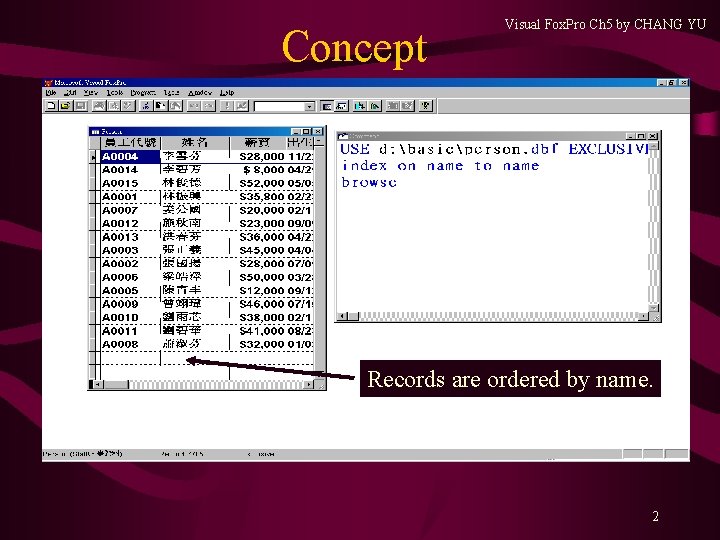The width and height of the screenshot is (720, 540).
Task: Open the Help menu
Action: pyautogui.click(x=227, y=93)
